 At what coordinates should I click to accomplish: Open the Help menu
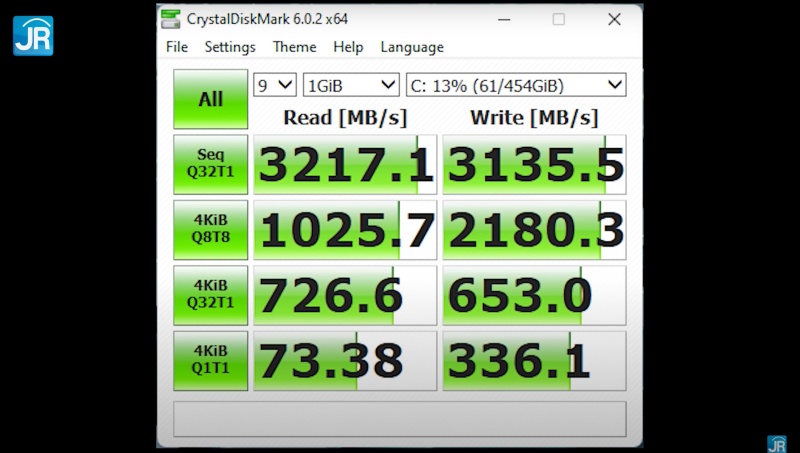(348, 47)
